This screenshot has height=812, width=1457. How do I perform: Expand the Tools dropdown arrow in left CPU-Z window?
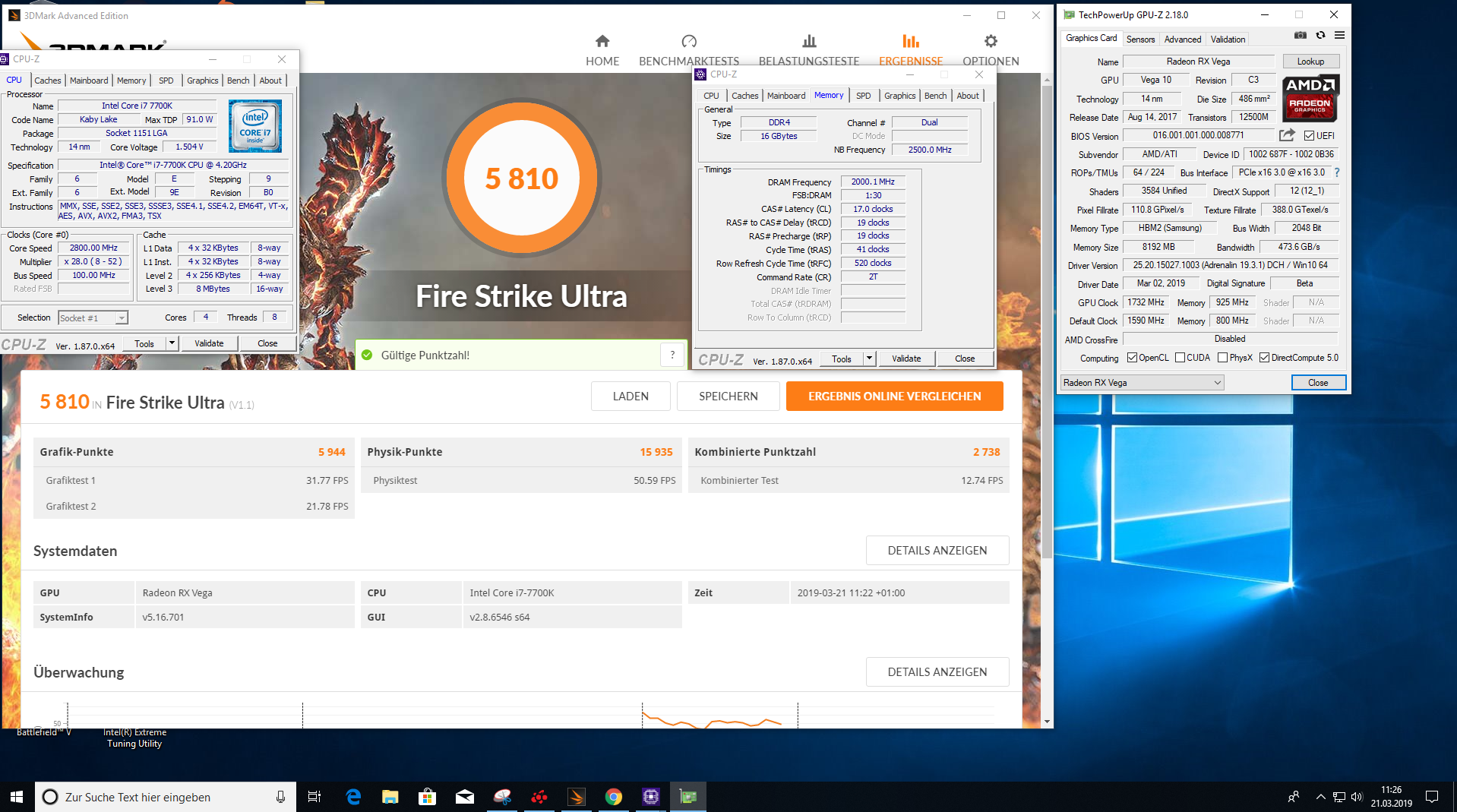(x=172, y=343)
